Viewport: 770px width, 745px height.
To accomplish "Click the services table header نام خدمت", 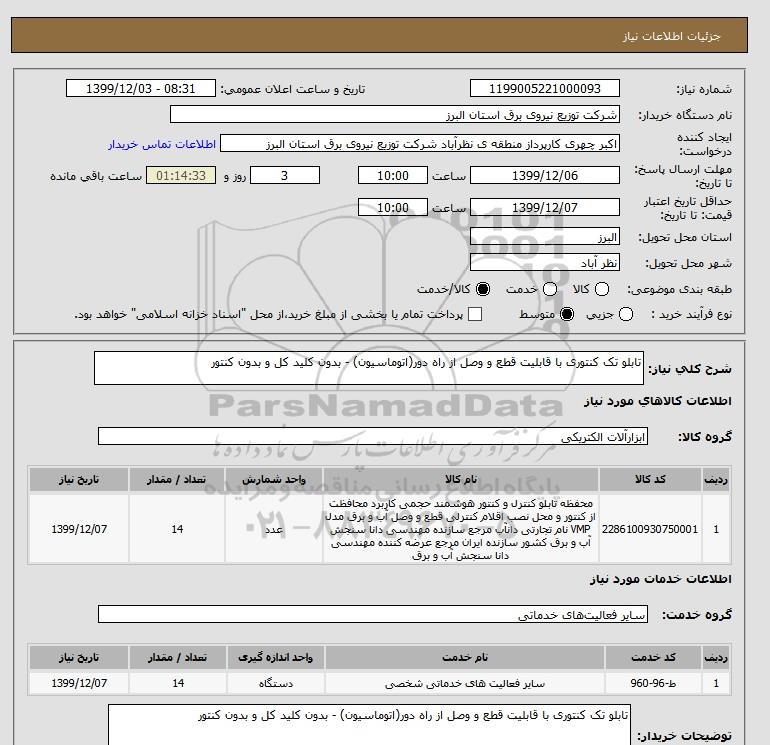I will click(465, 658).
